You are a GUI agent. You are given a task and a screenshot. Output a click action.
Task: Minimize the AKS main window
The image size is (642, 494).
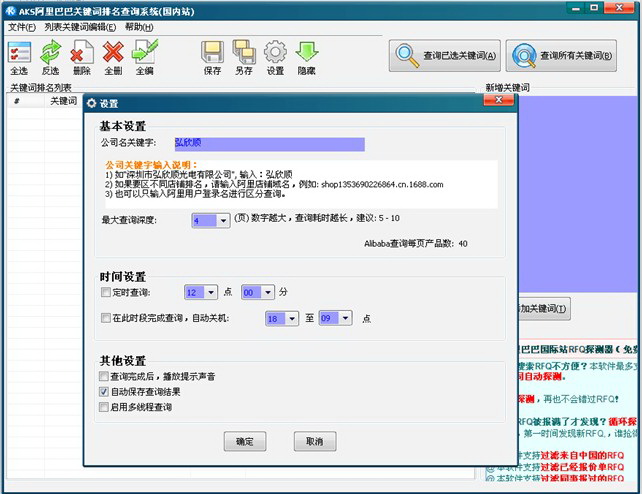tap(576, 7)
